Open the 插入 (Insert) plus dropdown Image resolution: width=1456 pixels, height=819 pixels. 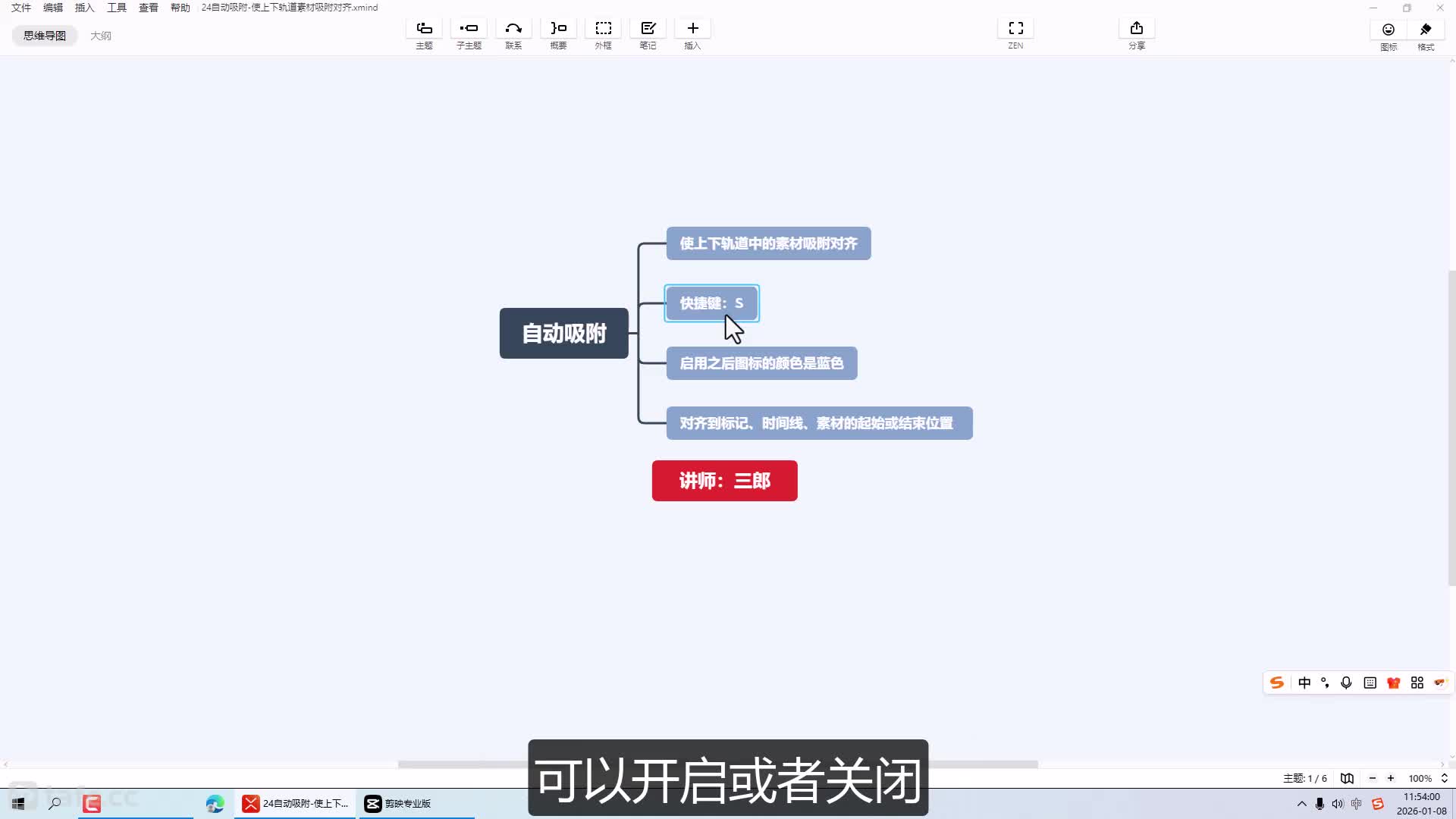click(692, 29)
